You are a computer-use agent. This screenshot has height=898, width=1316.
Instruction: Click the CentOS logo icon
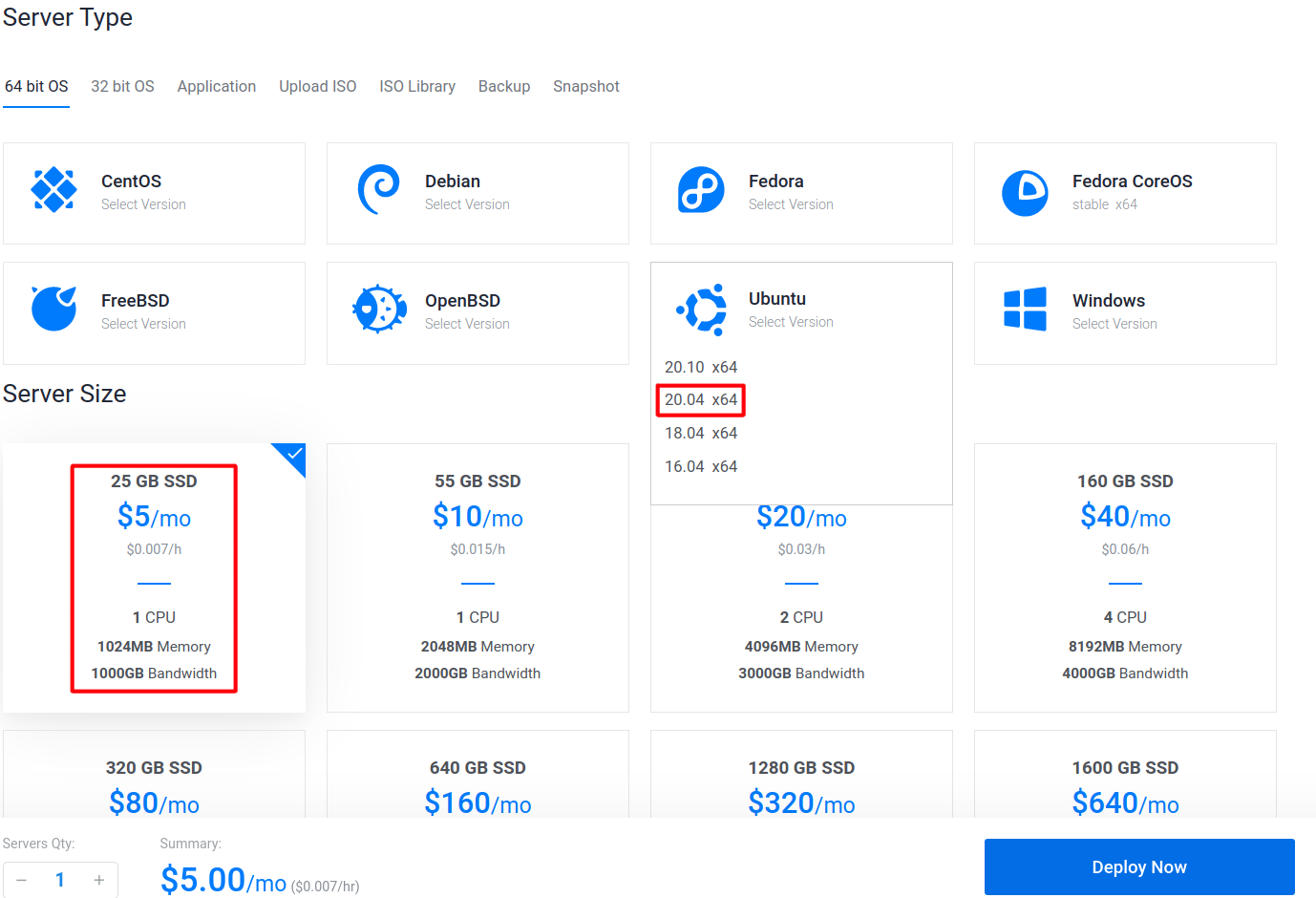(x=54, y=190)
